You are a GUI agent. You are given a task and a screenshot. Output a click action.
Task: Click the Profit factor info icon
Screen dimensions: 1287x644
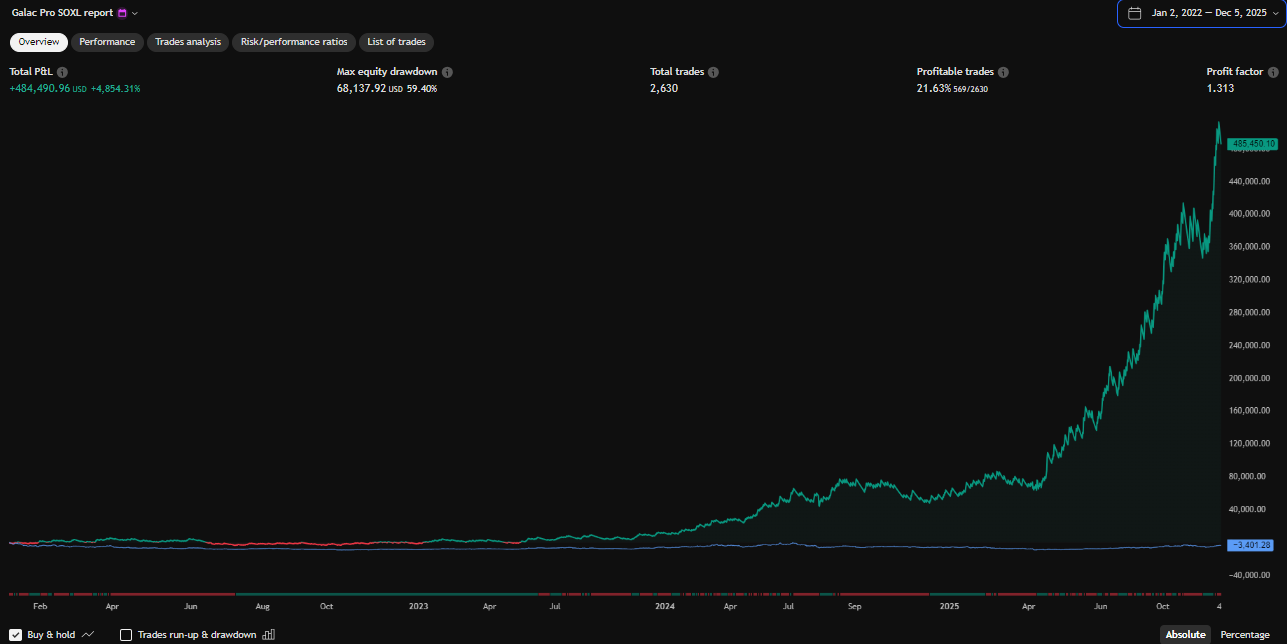tap(1273, 73)
